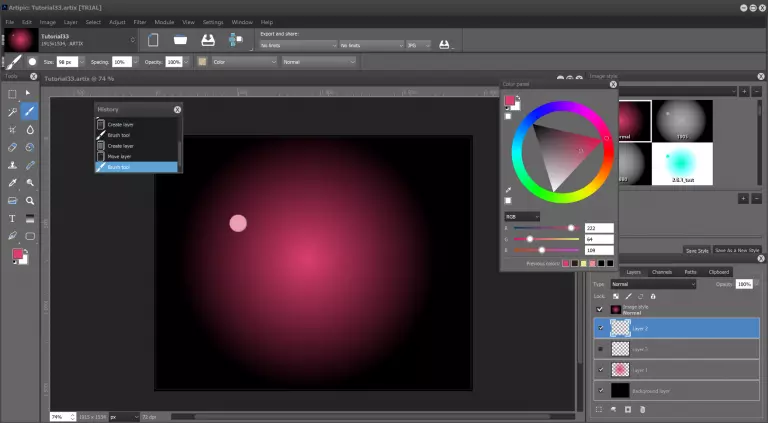Select the Zoom magnifier tool
The image size is (768, 423).
point(30,200)
